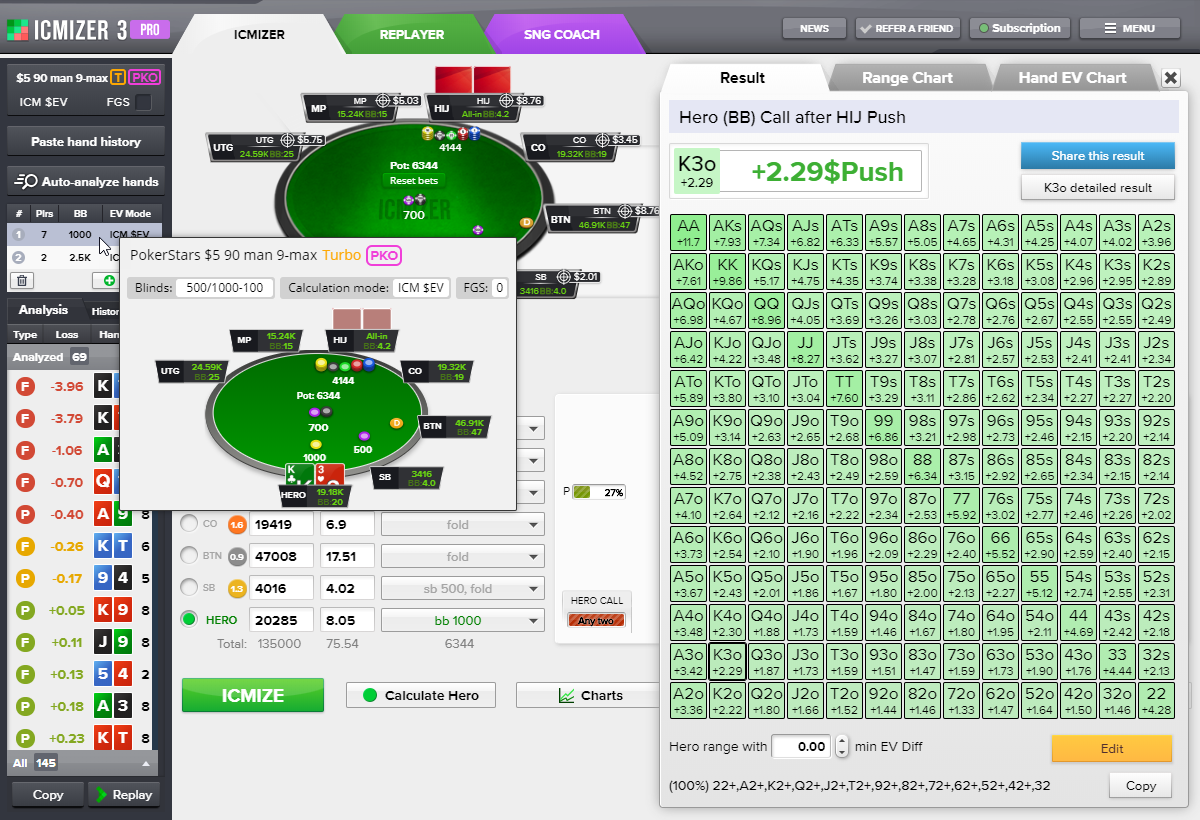Click CO bounty target icon $3.45
The height and width of the screenshot is (820, 1200).
click(604, 141)
